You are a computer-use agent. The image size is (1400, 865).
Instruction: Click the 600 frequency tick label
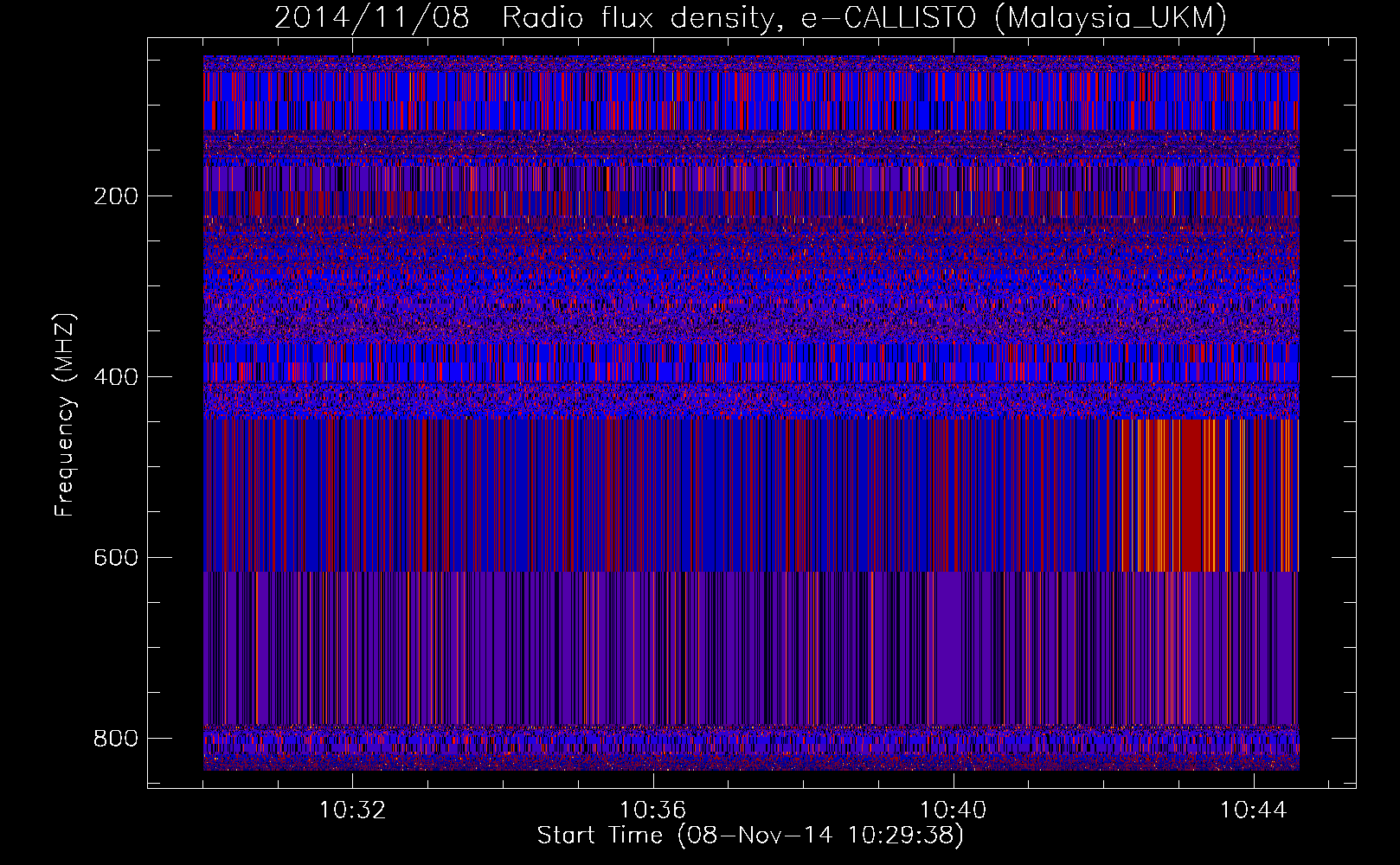pyautogui.click(x=116, y=558)
